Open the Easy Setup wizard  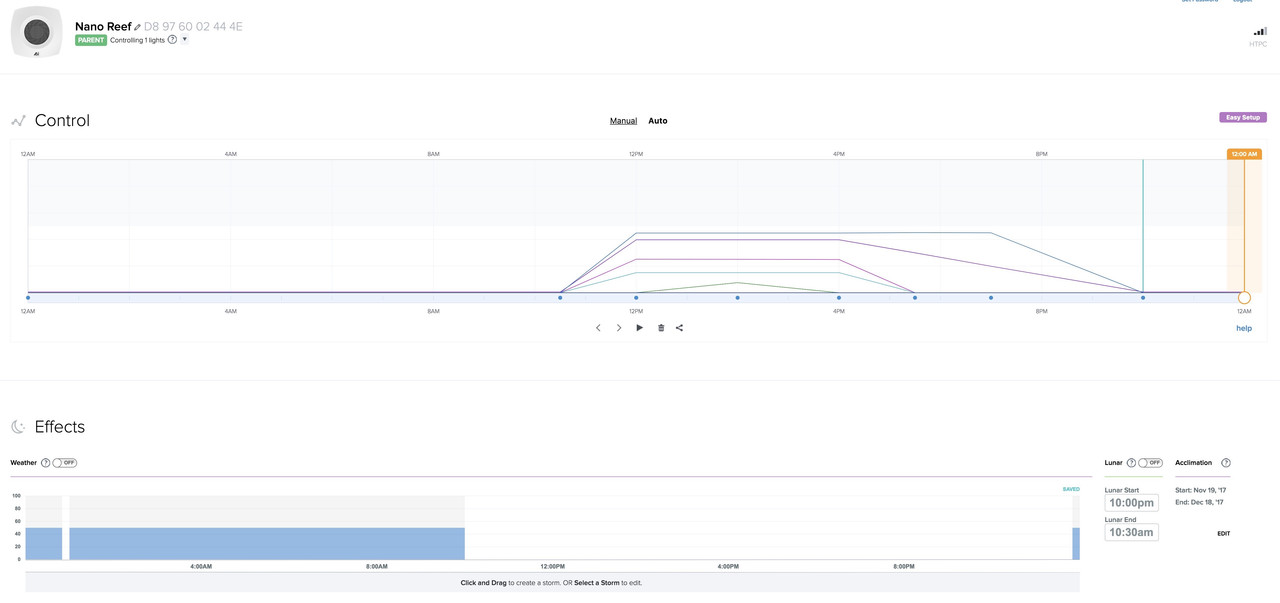[x=1243, y=117]
